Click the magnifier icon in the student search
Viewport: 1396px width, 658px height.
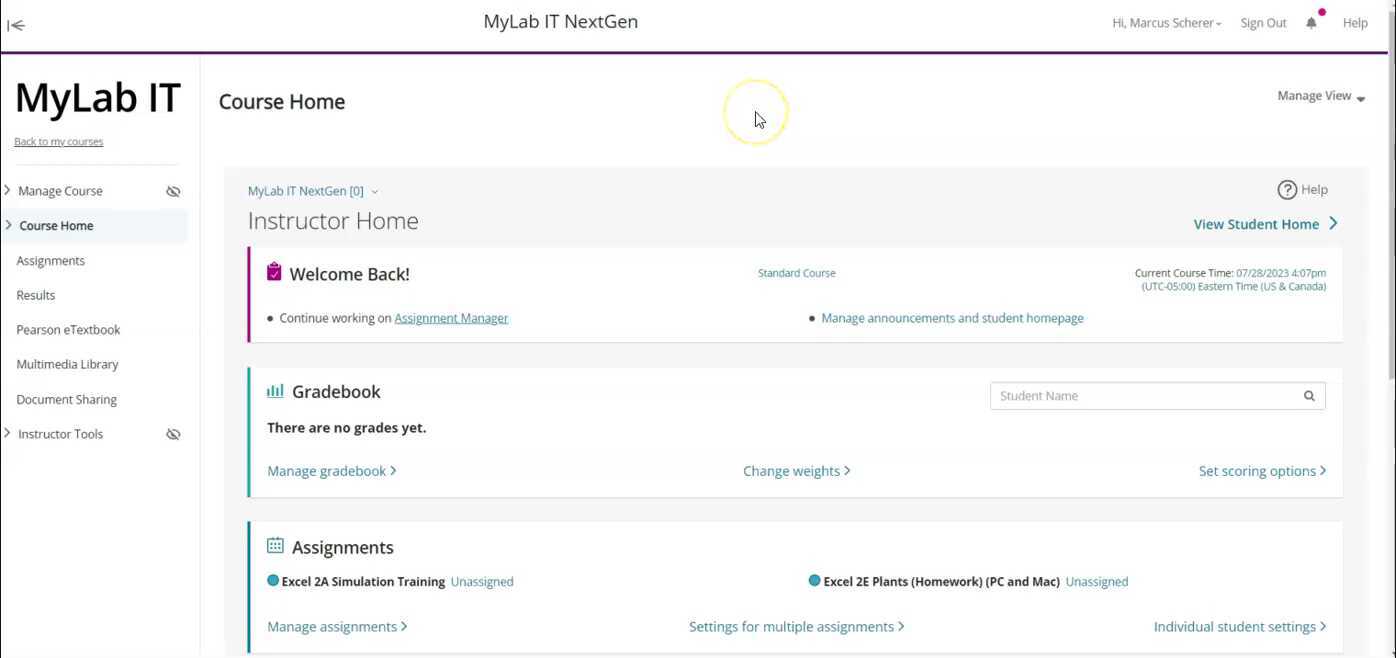point(1309,395)
